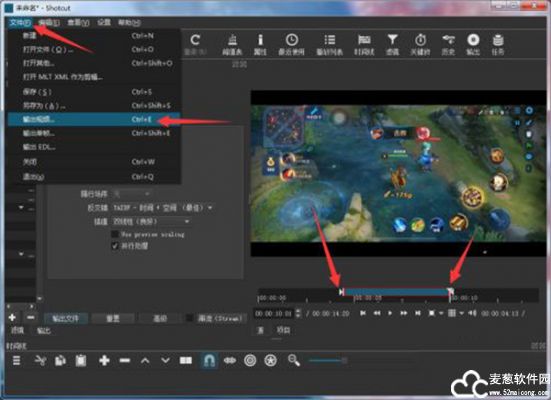
Task: Open the Jobs (任务) stack icon
Action: coord(498,40)
